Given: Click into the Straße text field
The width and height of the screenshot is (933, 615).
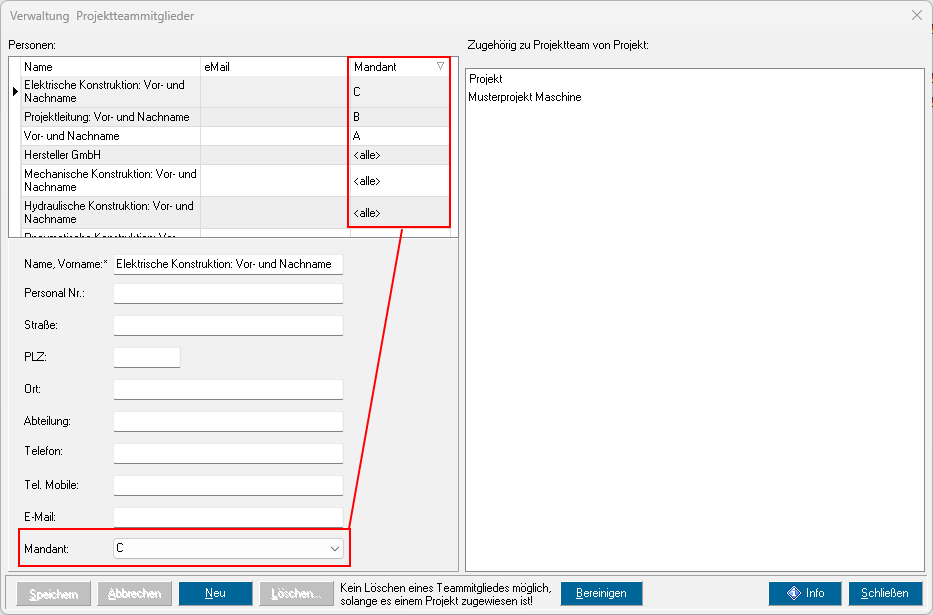Looking at the screenshot, I should (228, 325).
